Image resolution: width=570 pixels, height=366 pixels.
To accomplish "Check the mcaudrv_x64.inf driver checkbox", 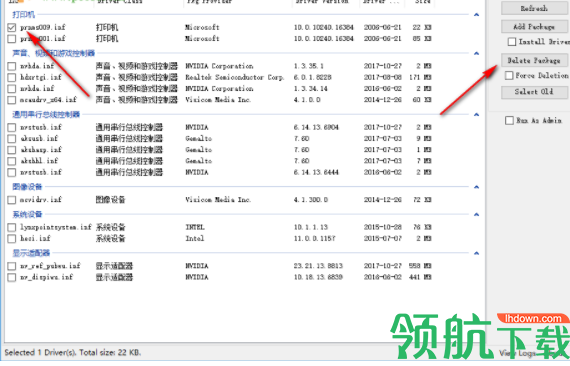I will tap(12, 100).
